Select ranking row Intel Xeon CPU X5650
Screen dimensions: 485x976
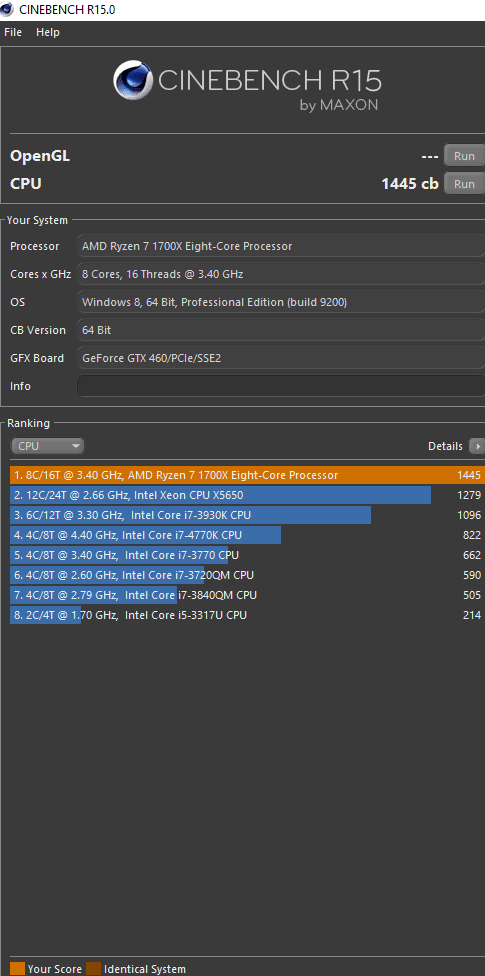(x=247, y=495)
